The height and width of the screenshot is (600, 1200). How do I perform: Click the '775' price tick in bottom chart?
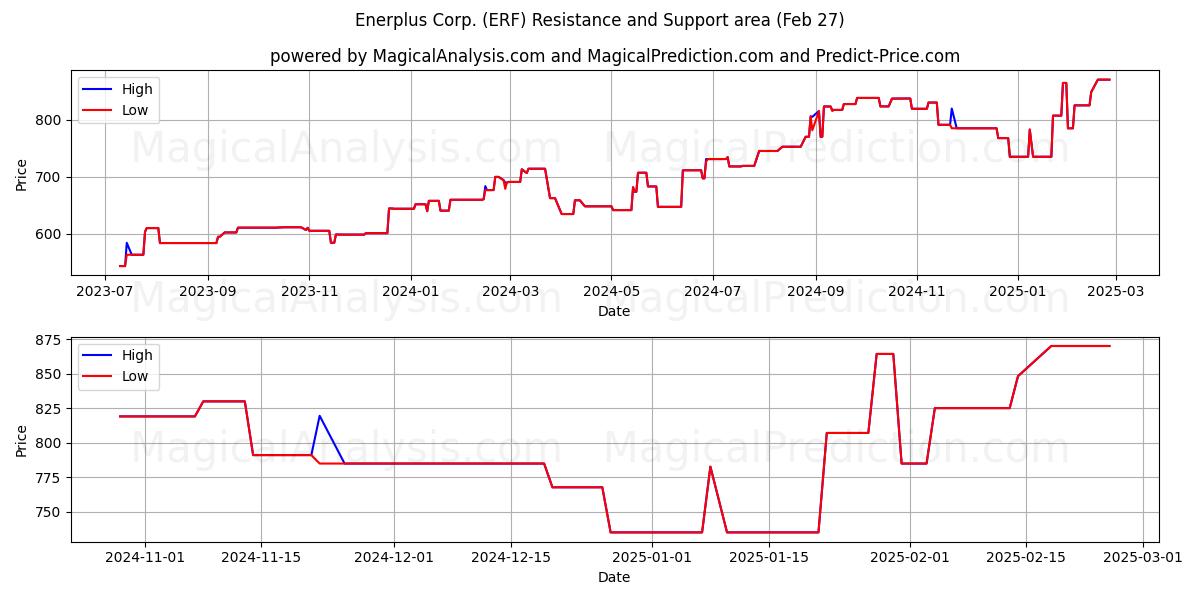tap(50, 478)
